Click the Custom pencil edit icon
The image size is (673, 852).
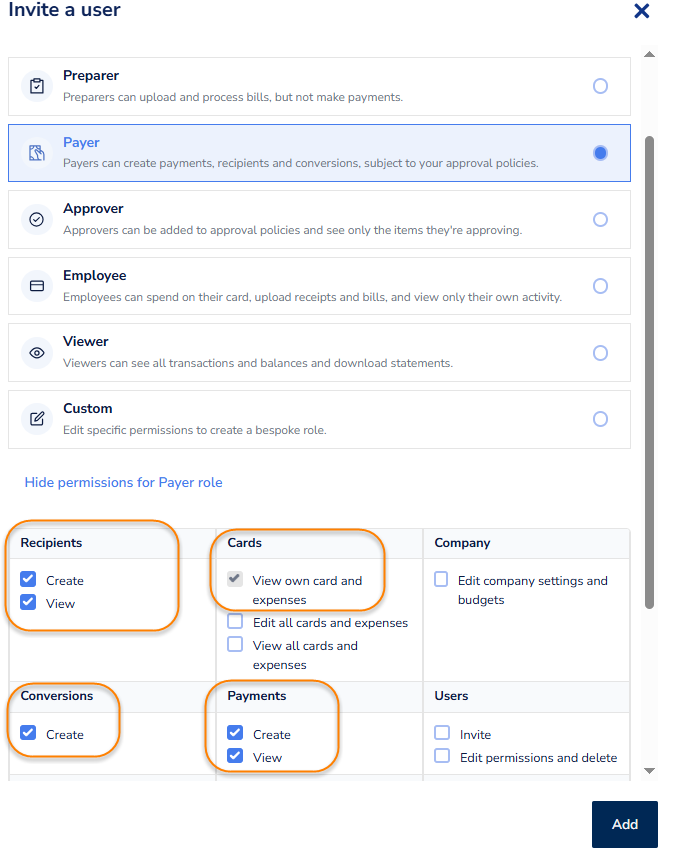(37, 419)
